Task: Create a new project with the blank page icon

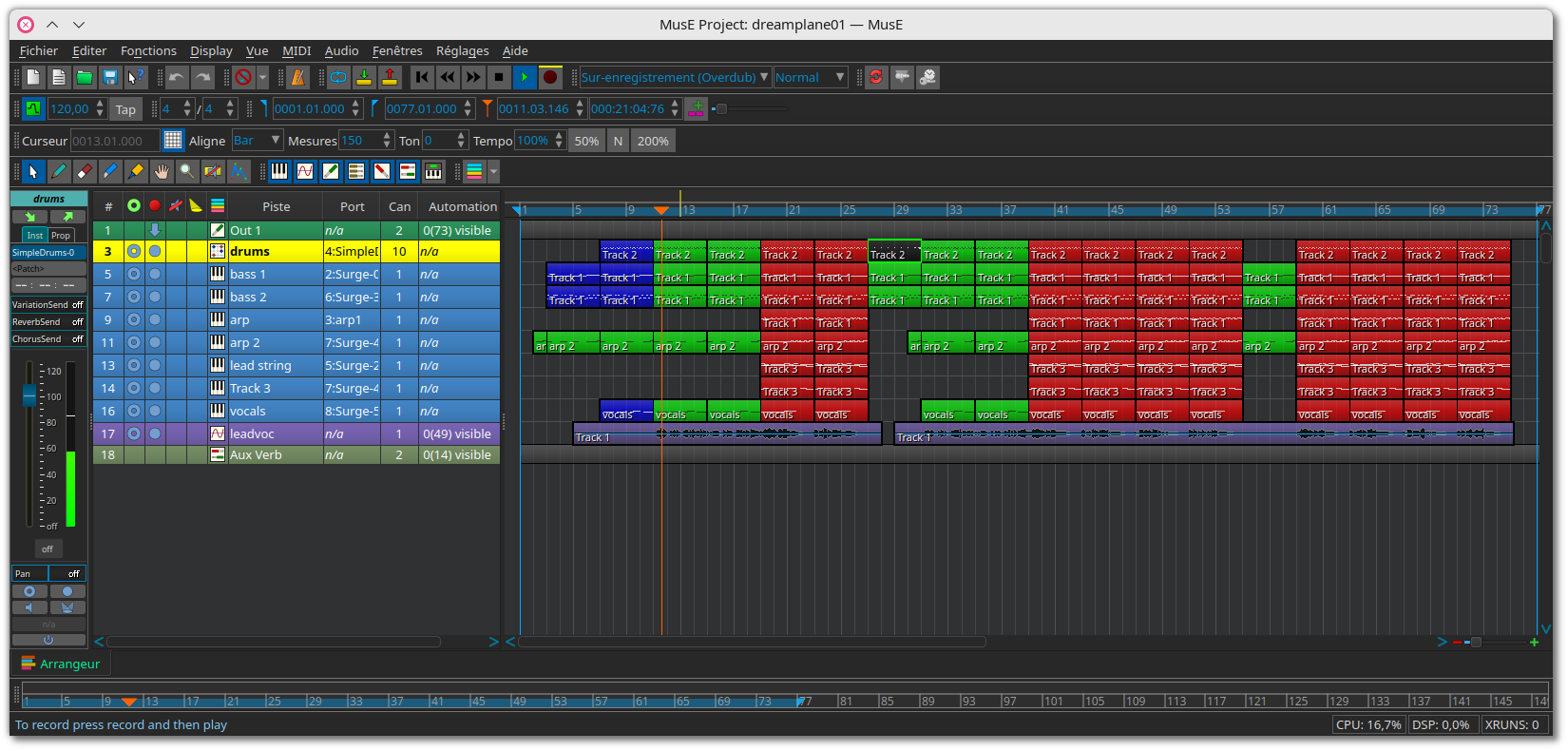Action: click(33, 77)
